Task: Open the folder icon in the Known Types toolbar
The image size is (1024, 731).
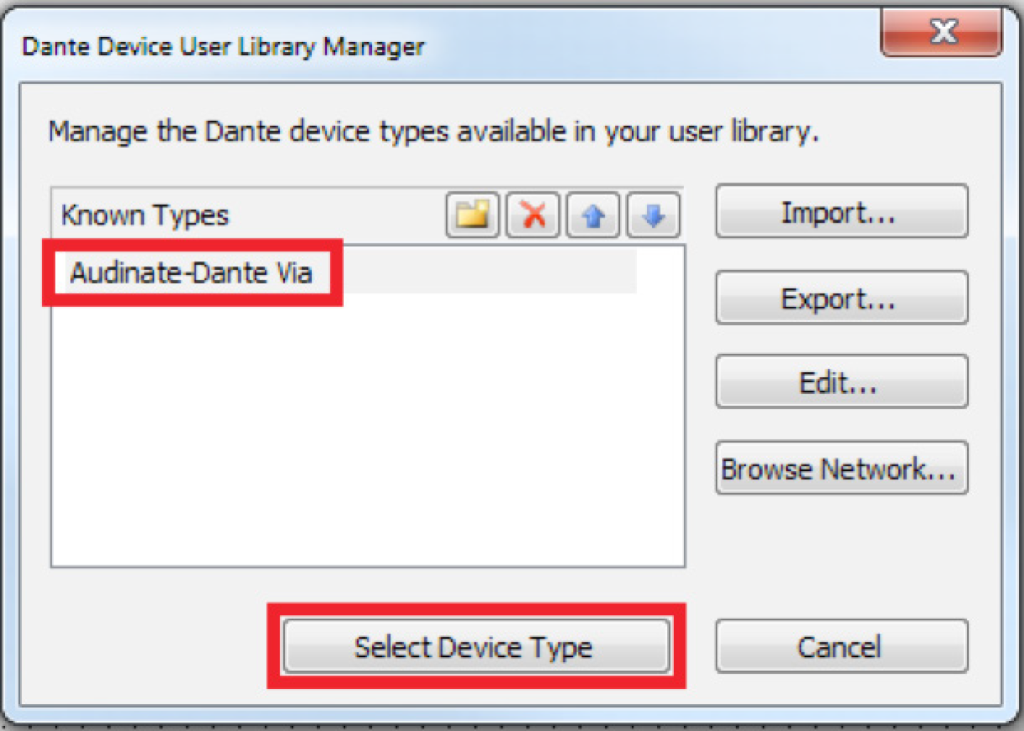Action: click(471, 214)
